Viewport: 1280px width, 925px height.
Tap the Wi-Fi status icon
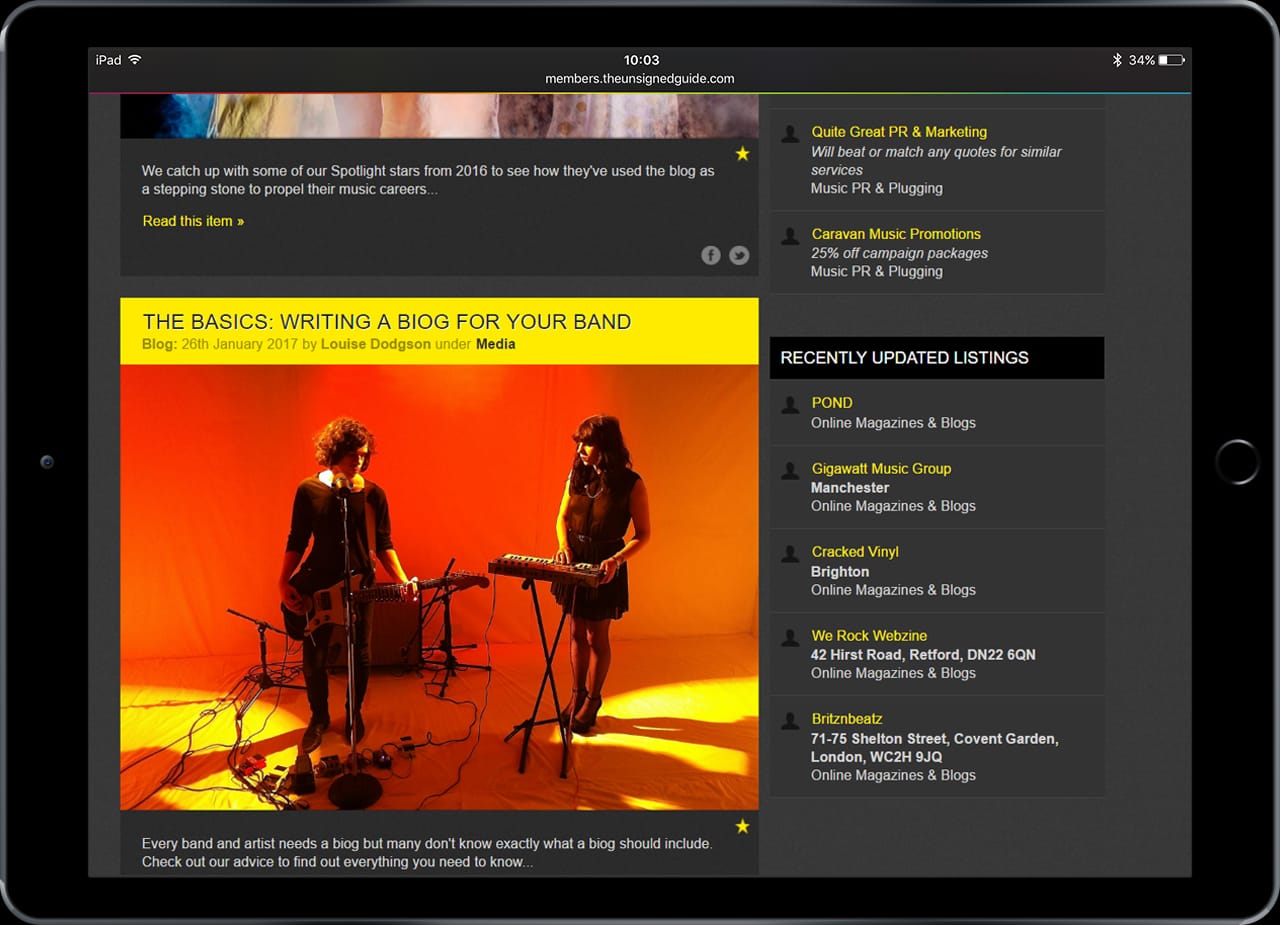coord(135,60)
